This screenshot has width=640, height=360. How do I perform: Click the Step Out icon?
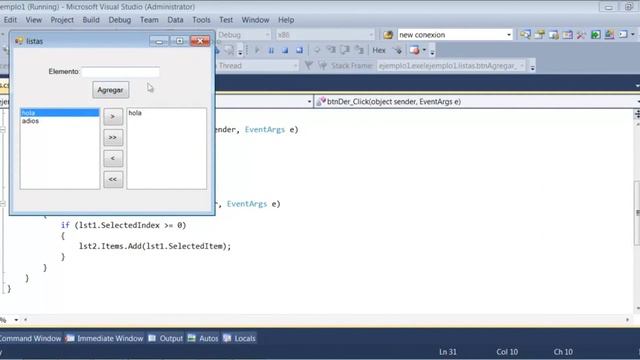coord(360,50)
